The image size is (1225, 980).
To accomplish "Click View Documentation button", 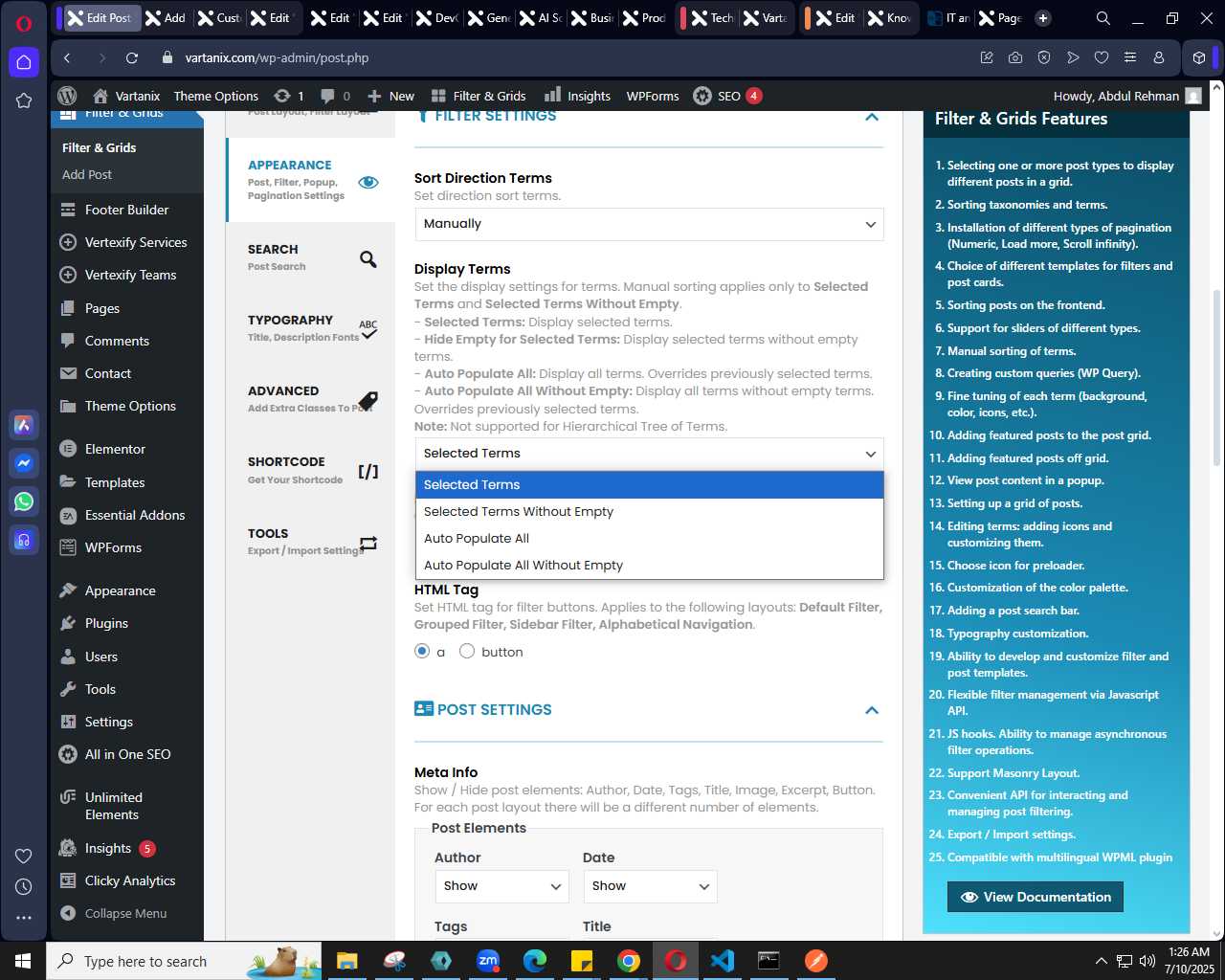I will tap(1036, 897).
